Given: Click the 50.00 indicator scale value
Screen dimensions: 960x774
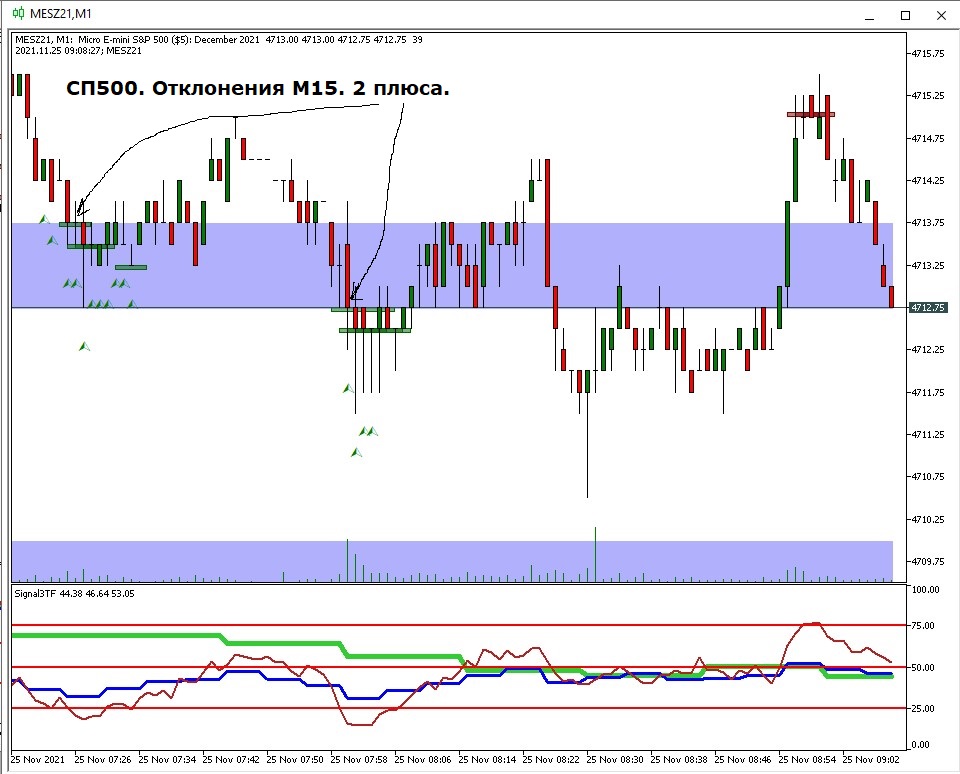Looking at the screenshot, I should click(923, 667).
